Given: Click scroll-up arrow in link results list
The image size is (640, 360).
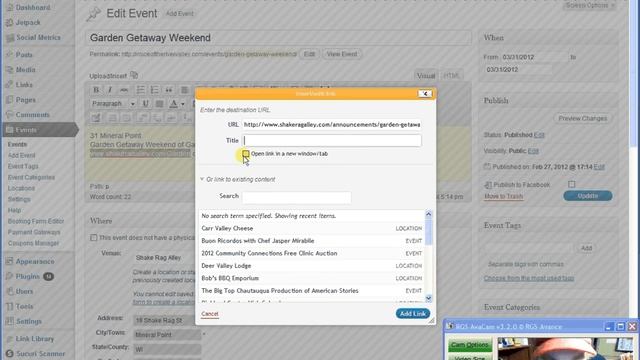Looking at the screenshot, I should click(x=428, y=214).
